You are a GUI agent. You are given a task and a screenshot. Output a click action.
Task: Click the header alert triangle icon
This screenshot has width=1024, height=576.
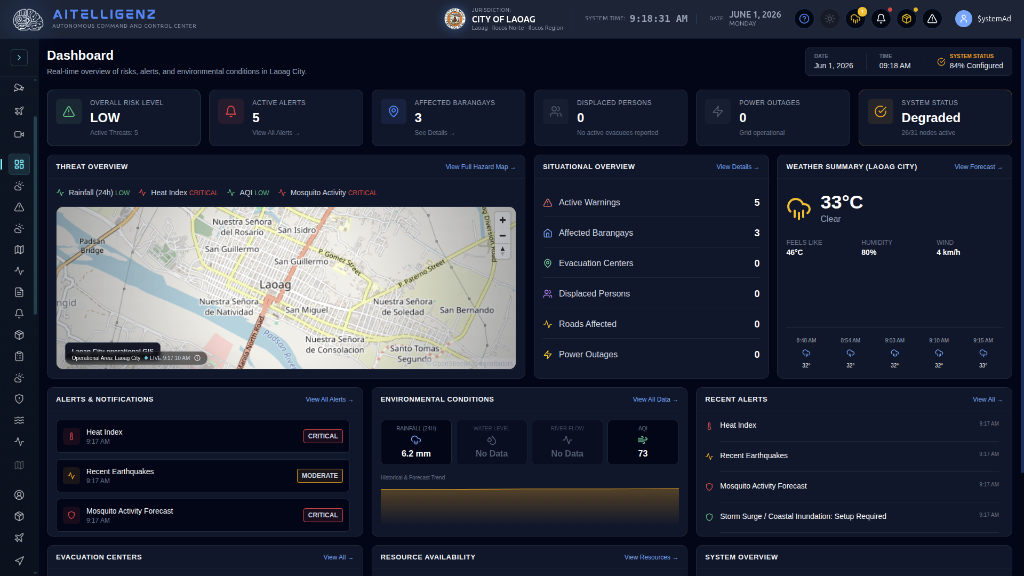tap(932, 19)
